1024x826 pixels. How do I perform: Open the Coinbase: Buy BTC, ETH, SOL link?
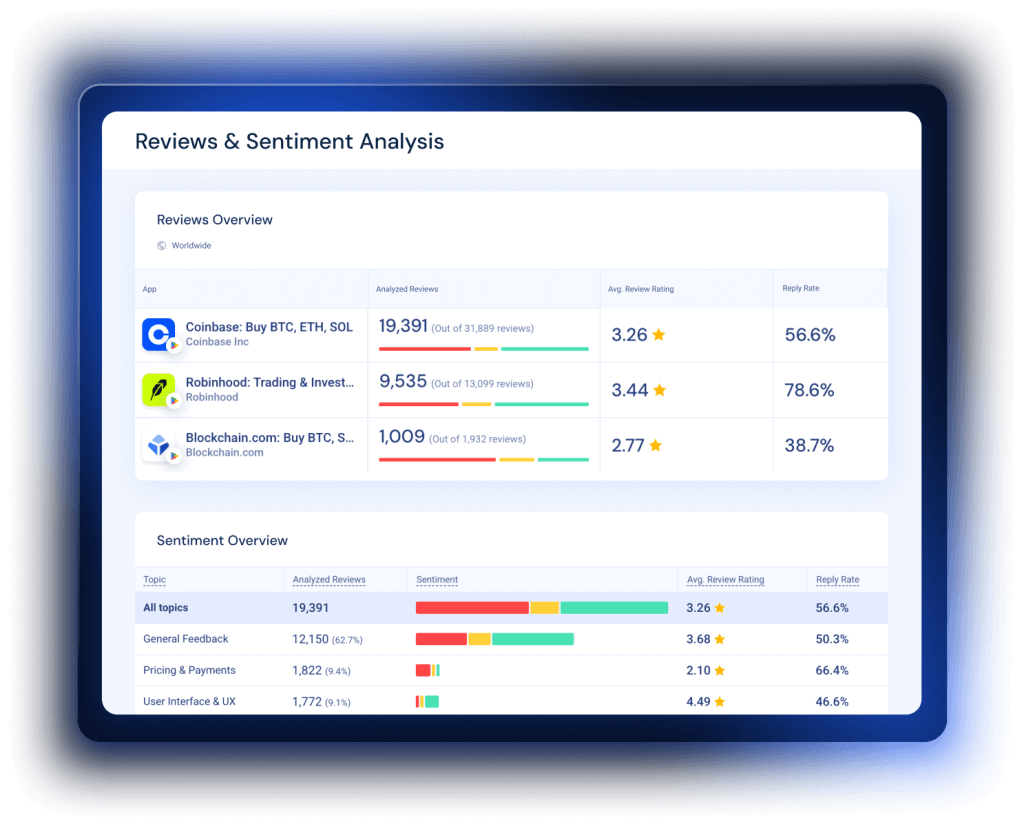click(x=271, y=326)
